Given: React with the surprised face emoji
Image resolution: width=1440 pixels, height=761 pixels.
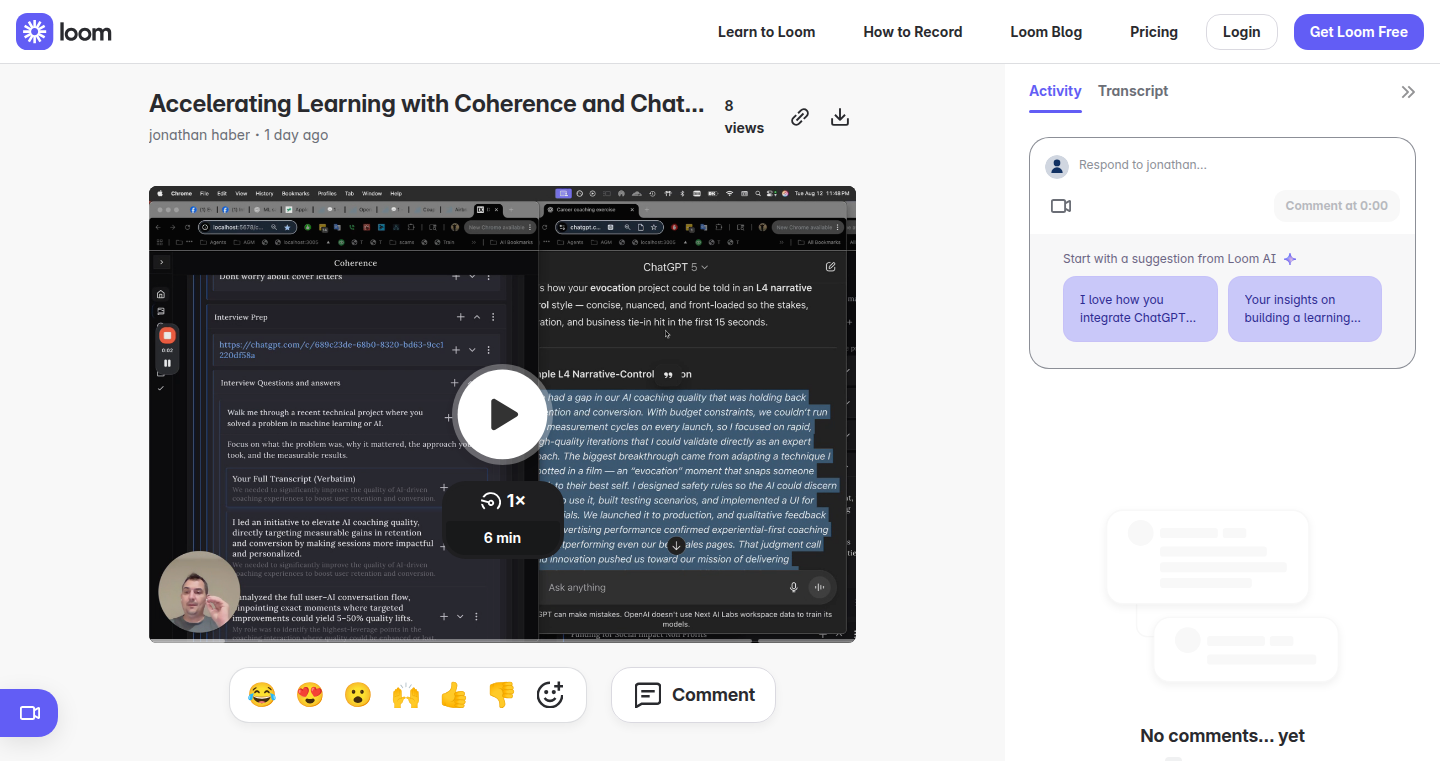Looking at the screenshot, I should pos(358,695).
